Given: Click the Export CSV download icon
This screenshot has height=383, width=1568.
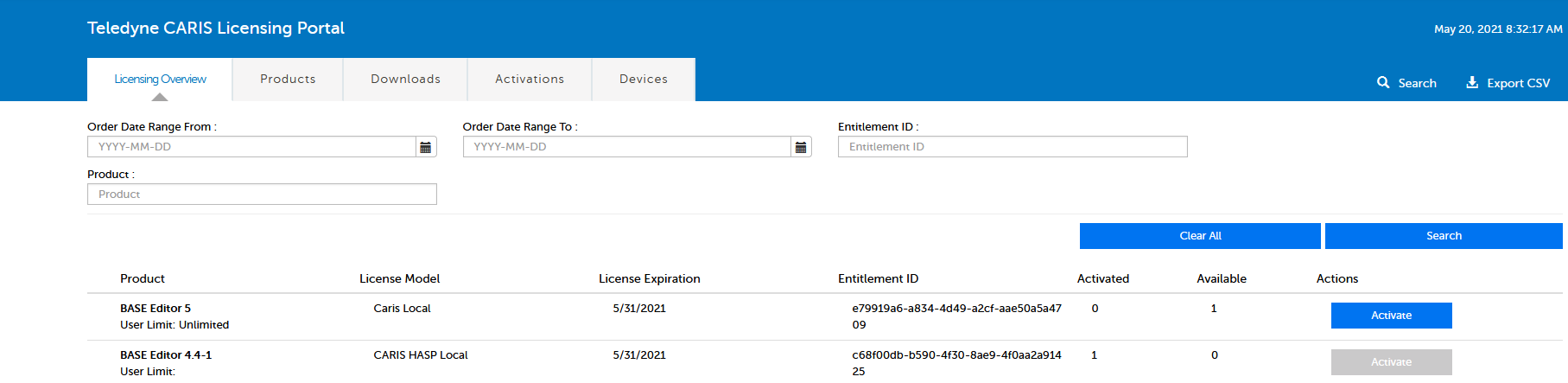Looking at the screenshot, I should [x=1472, y=82].
